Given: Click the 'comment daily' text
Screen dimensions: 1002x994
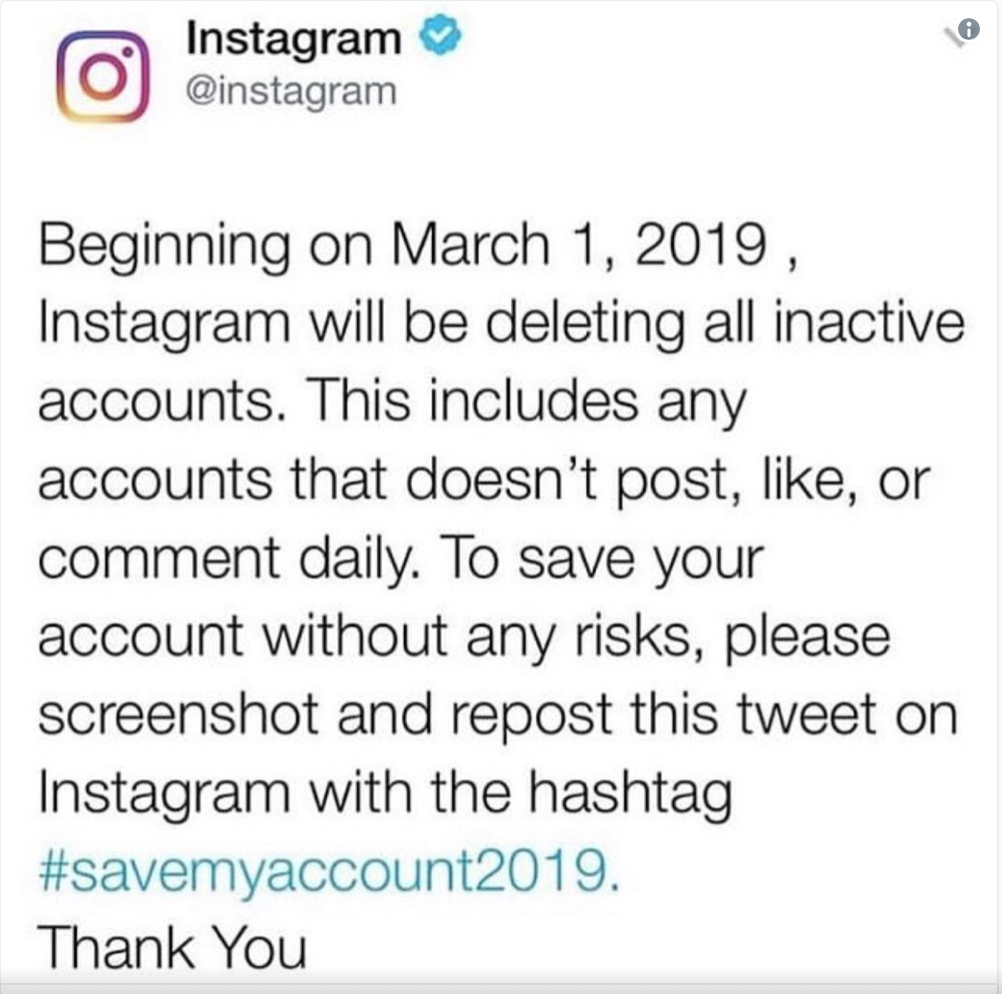Looking at the screenshot, I should point(229,559).
